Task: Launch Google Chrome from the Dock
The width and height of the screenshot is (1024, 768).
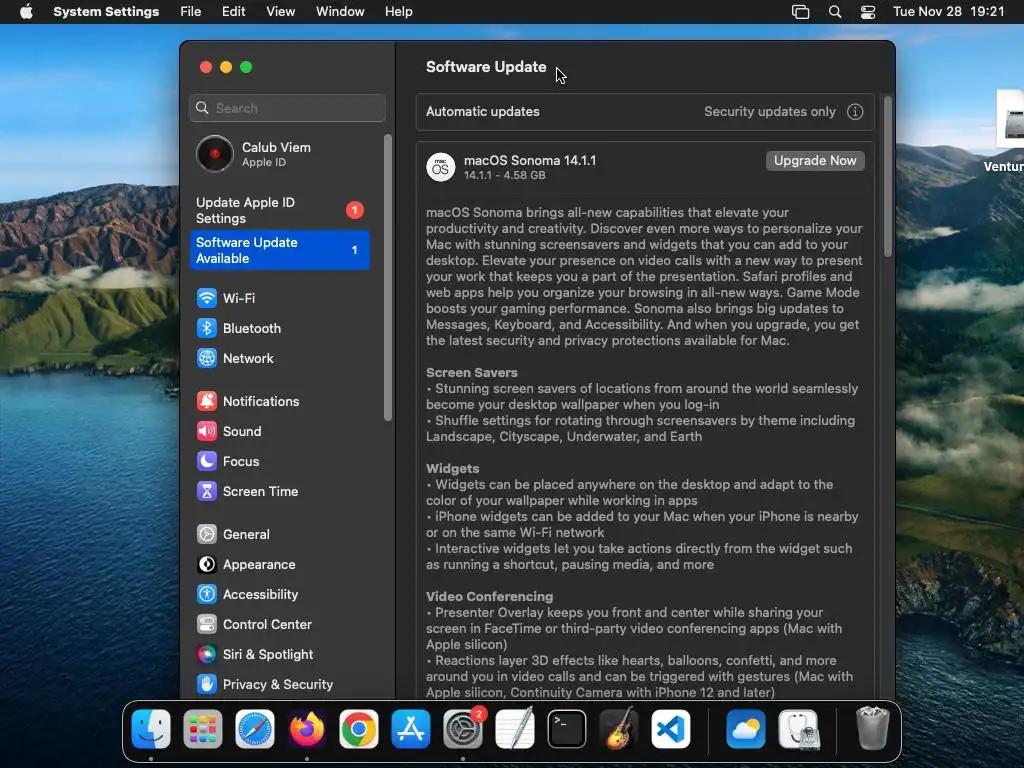Action: point(359,729)
